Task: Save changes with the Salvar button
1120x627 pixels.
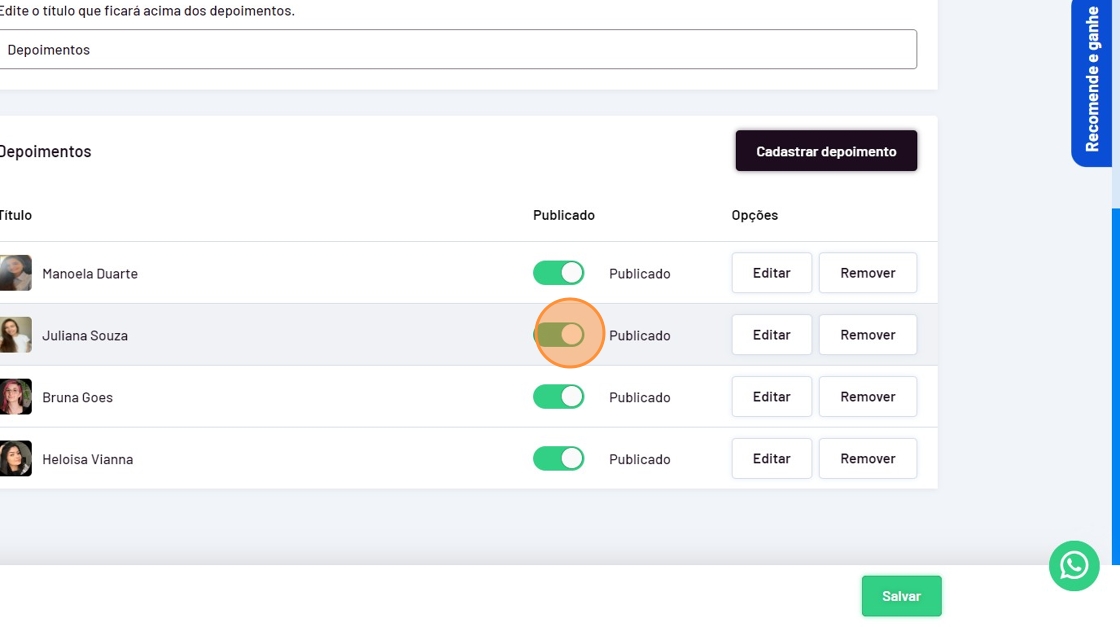Action: 901,596
